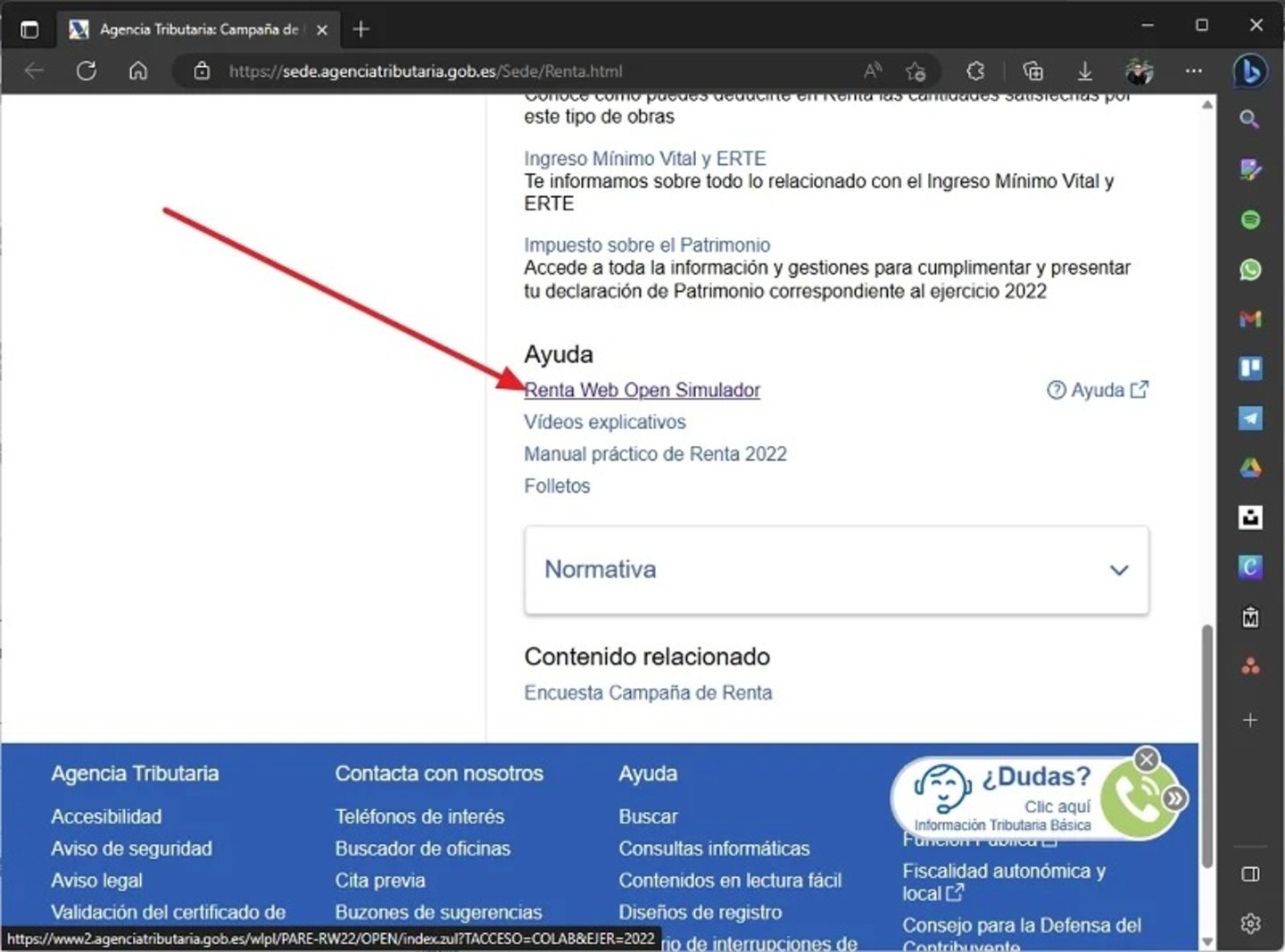Viewport: 1285px width, 952px height.
Task: Click the Ayuda external help link
Action: (1098, 390)
